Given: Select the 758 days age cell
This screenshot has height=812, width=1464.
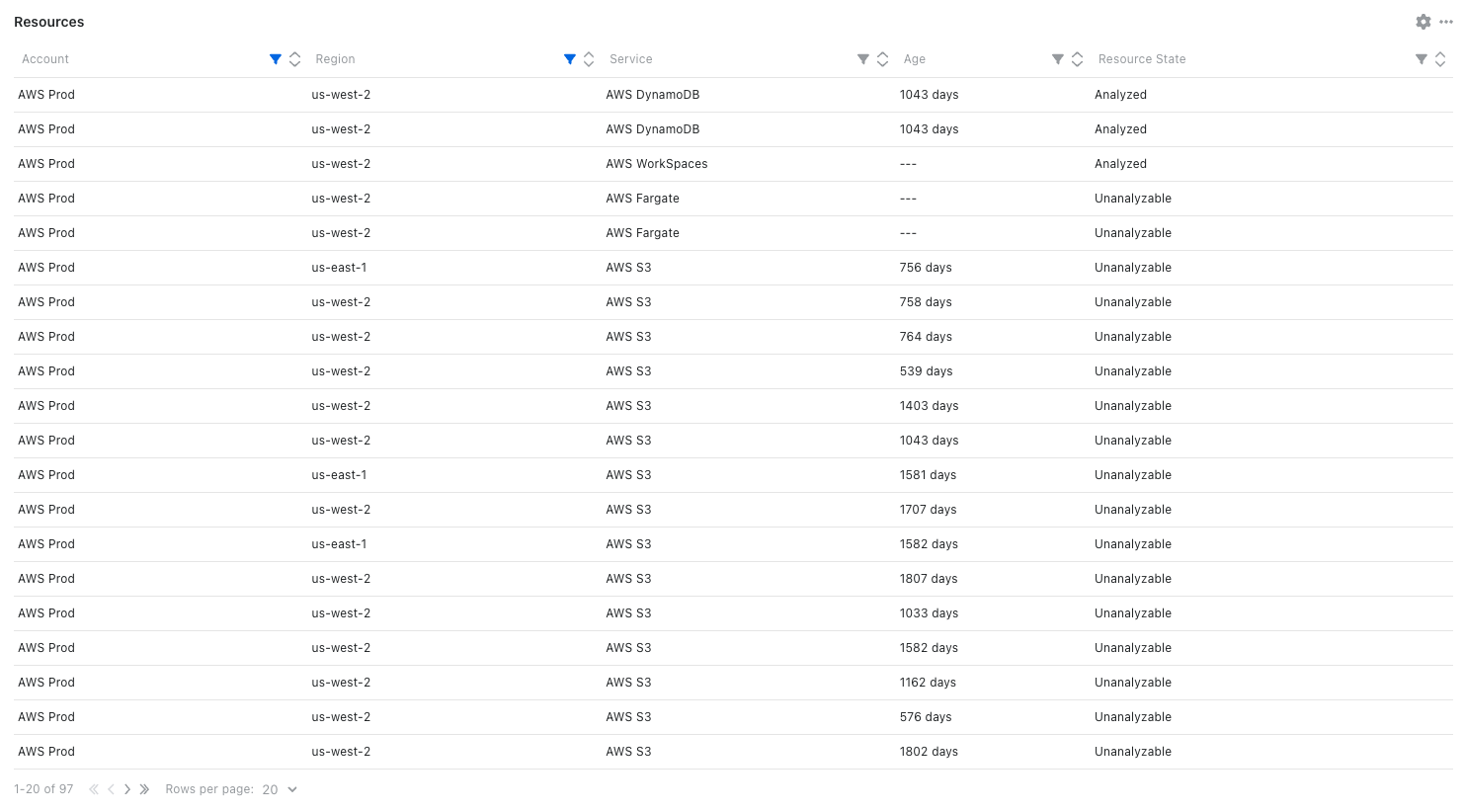Looking at the screenshot, I should pos(926,302).
